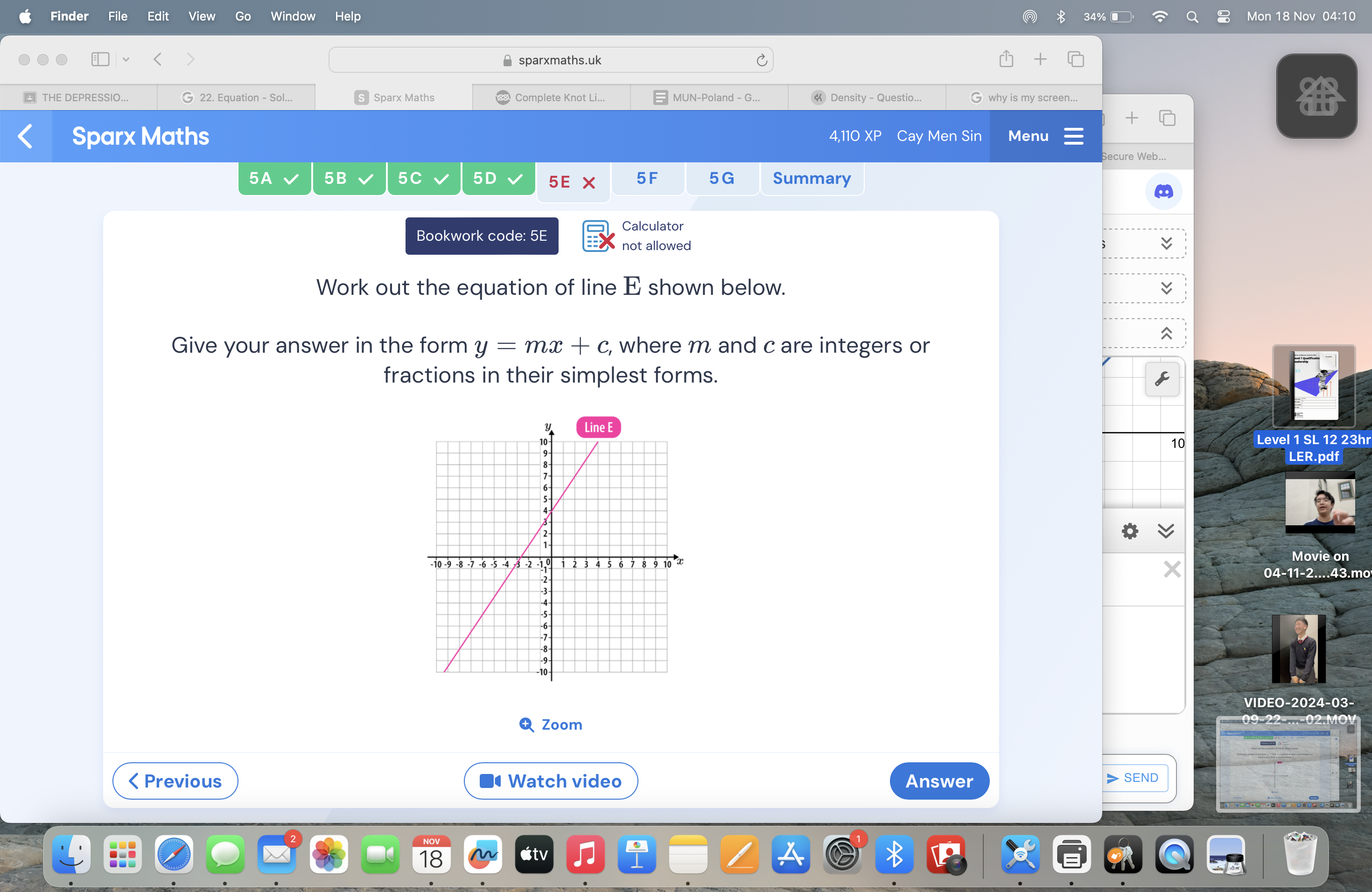Click the Safari Share icon
The height and width of the screenshot is (892, 1372).
coord(1006,59)
